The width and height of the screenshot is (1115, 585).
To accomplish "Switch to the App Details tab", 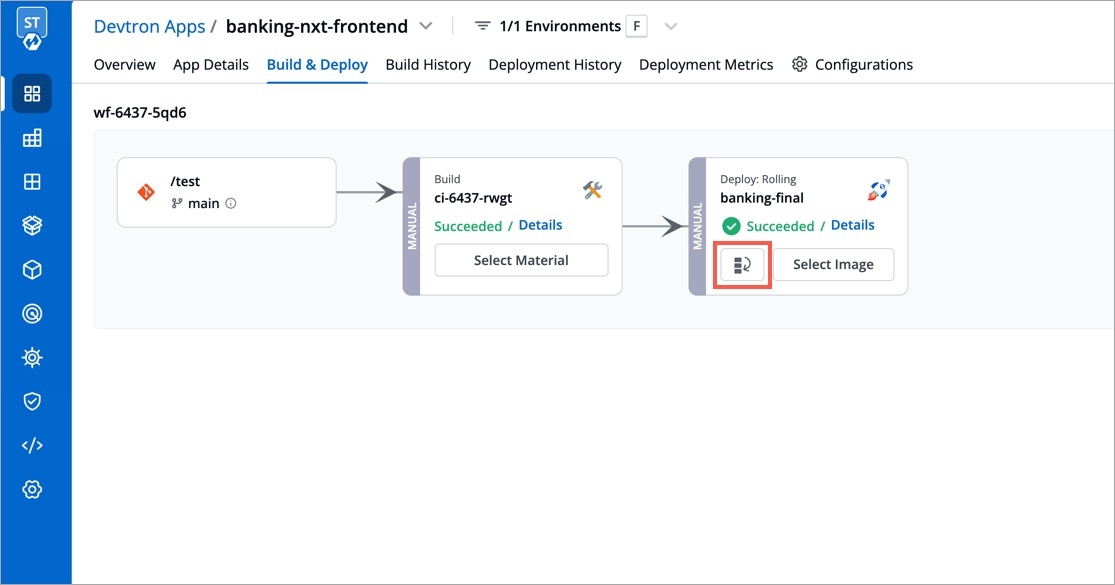I will (211, 65).
